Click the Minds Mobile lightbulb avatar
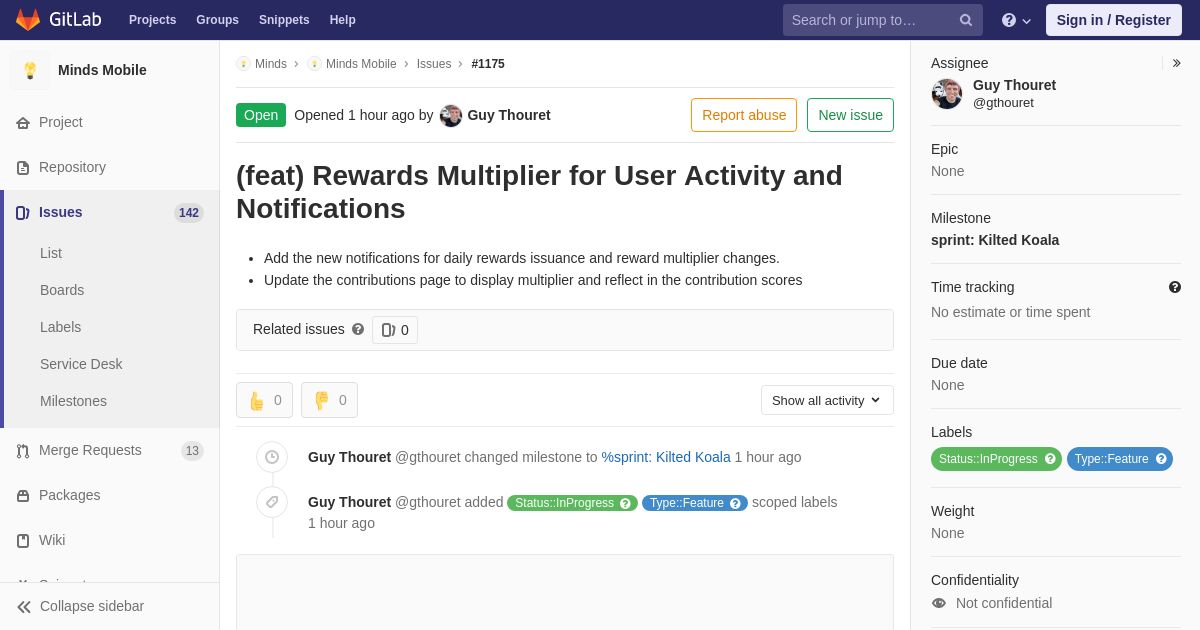The image size is (1200, 630). (30, 70)
